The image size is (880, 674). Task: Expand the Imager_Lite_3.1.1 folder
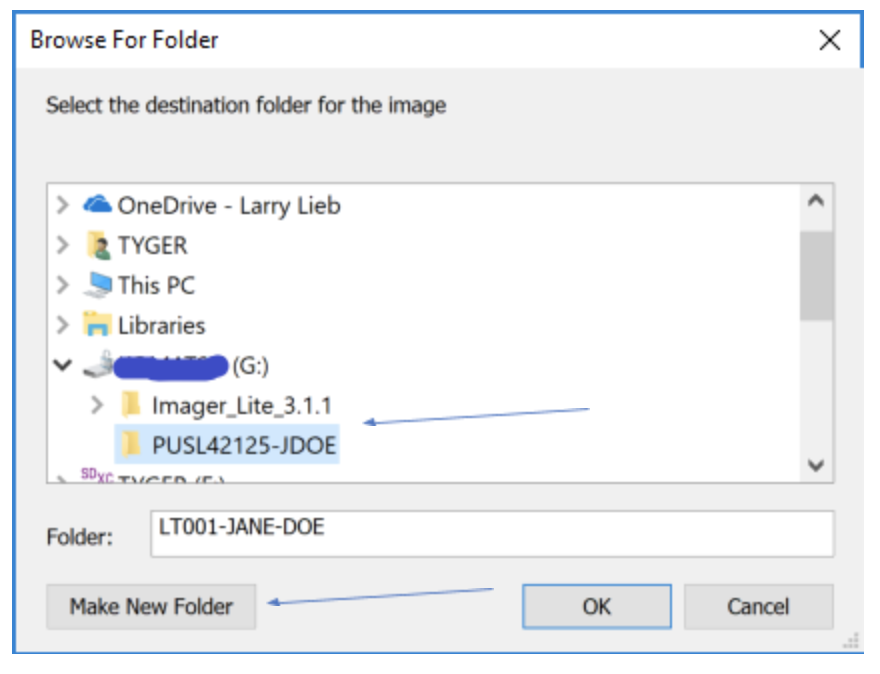click(x=97, y=405)
